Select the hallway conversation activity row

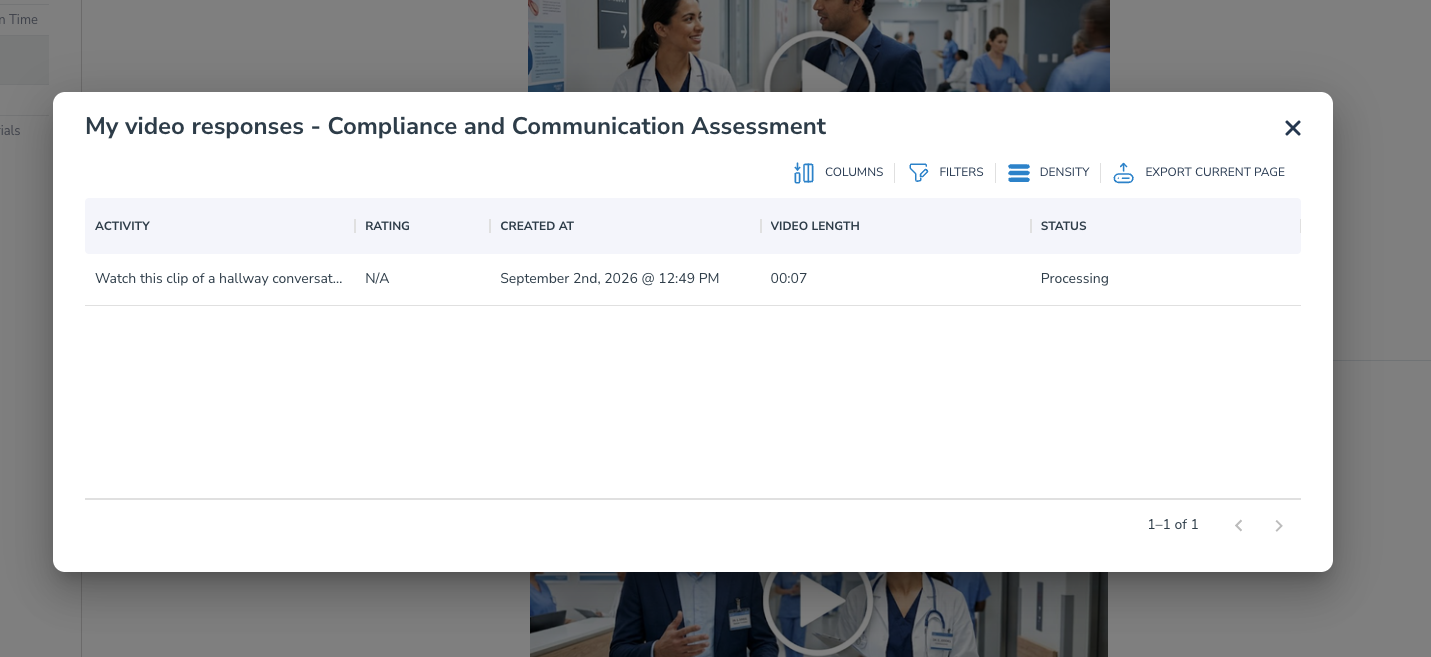pyautogui.click(x=692, y=279)
